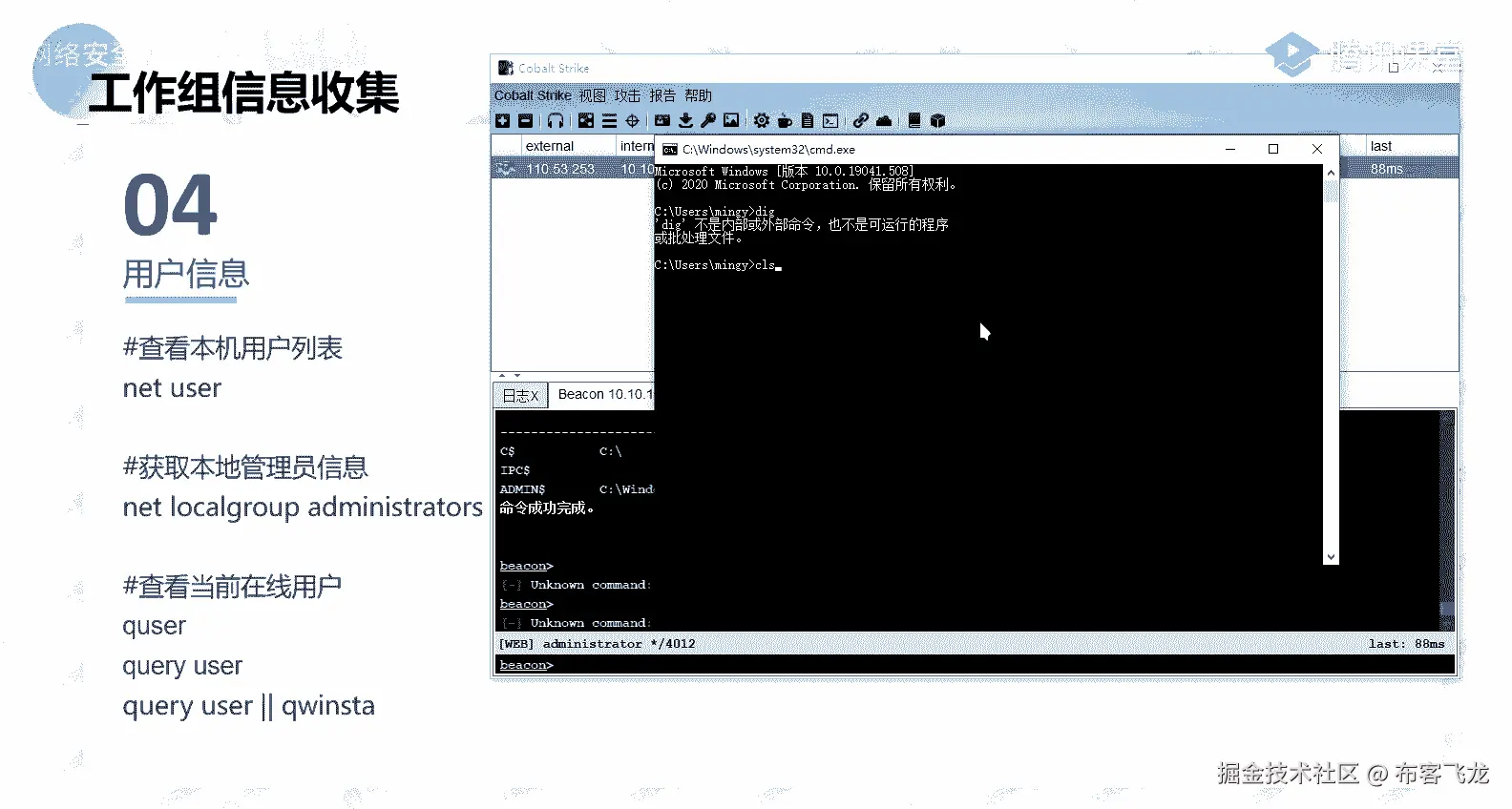Click the scripted web delivery terminal icon

pos(830,120)
